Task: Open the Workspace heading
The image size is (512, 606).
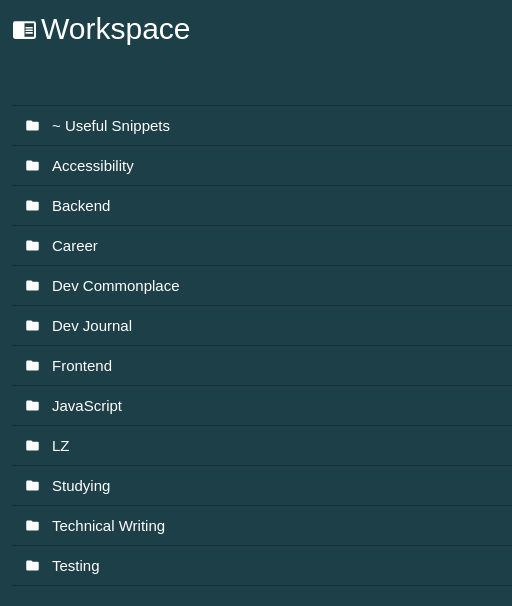Action: tap(115, 29)
